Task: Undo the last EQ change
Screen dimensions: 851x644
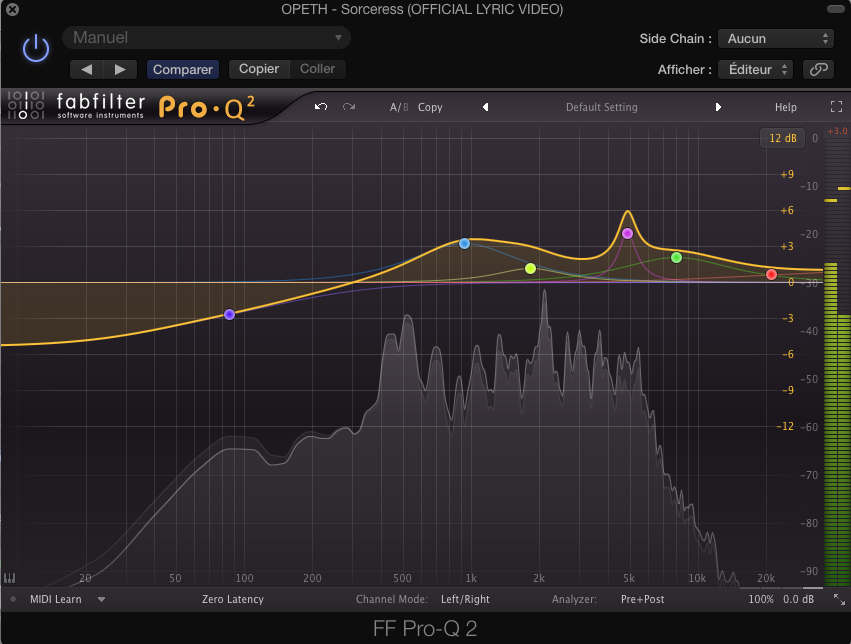Action: click(321, 107)
